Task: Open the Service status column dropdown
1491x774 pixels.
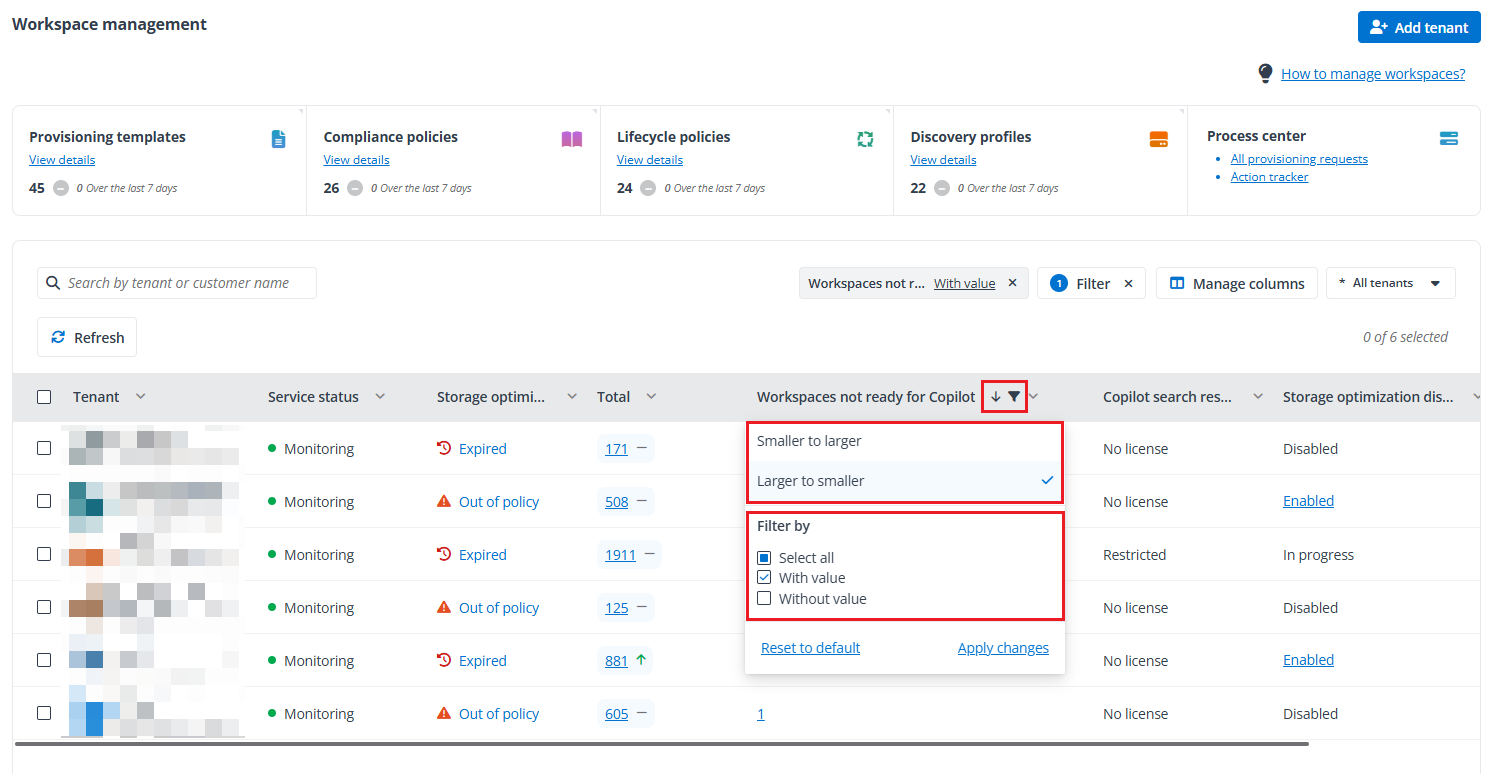Action: click(x=380, y=396)
